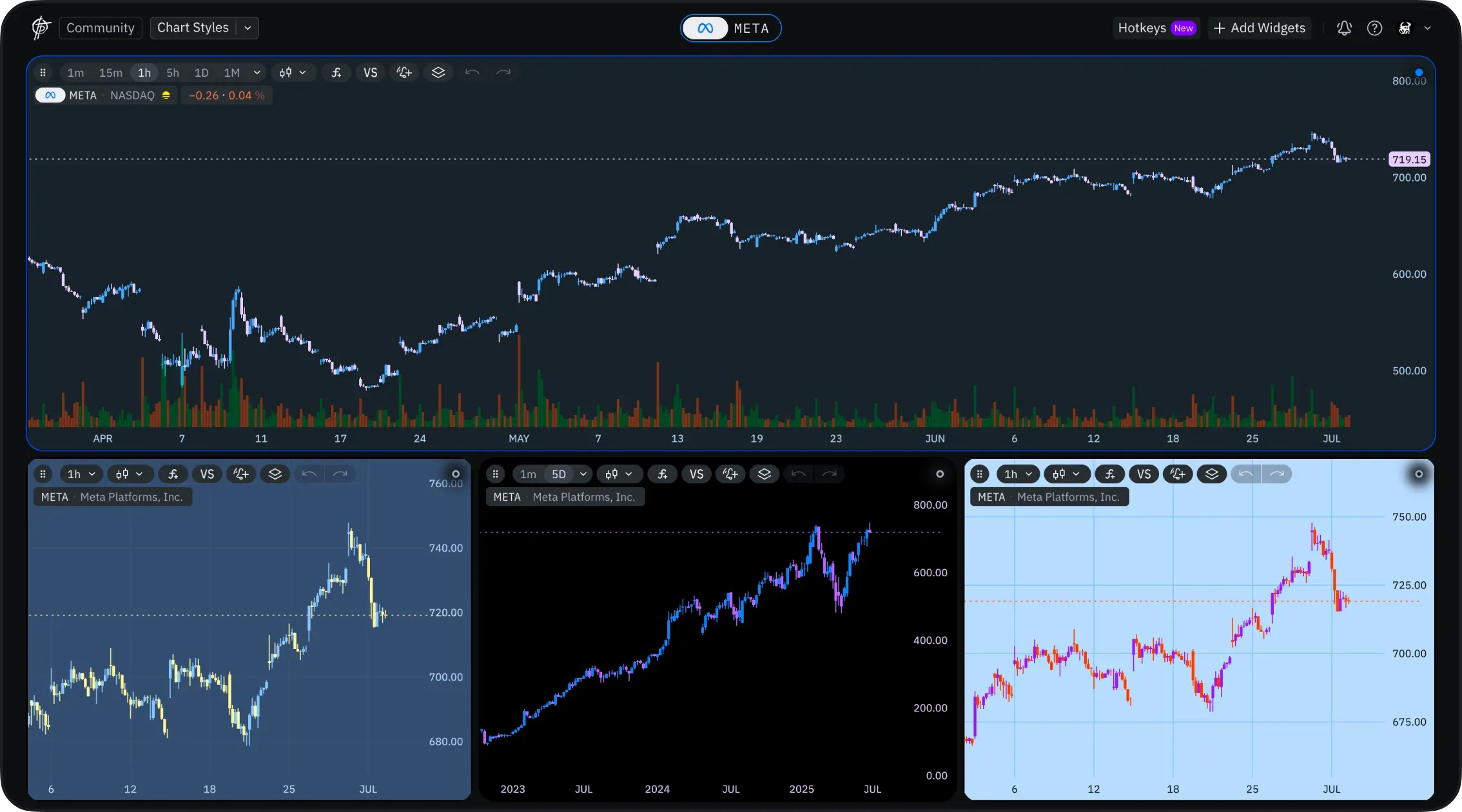Open the Community page
This screenshot has height=812, width=1462.
pyautogui.click(x=100, y=28)
